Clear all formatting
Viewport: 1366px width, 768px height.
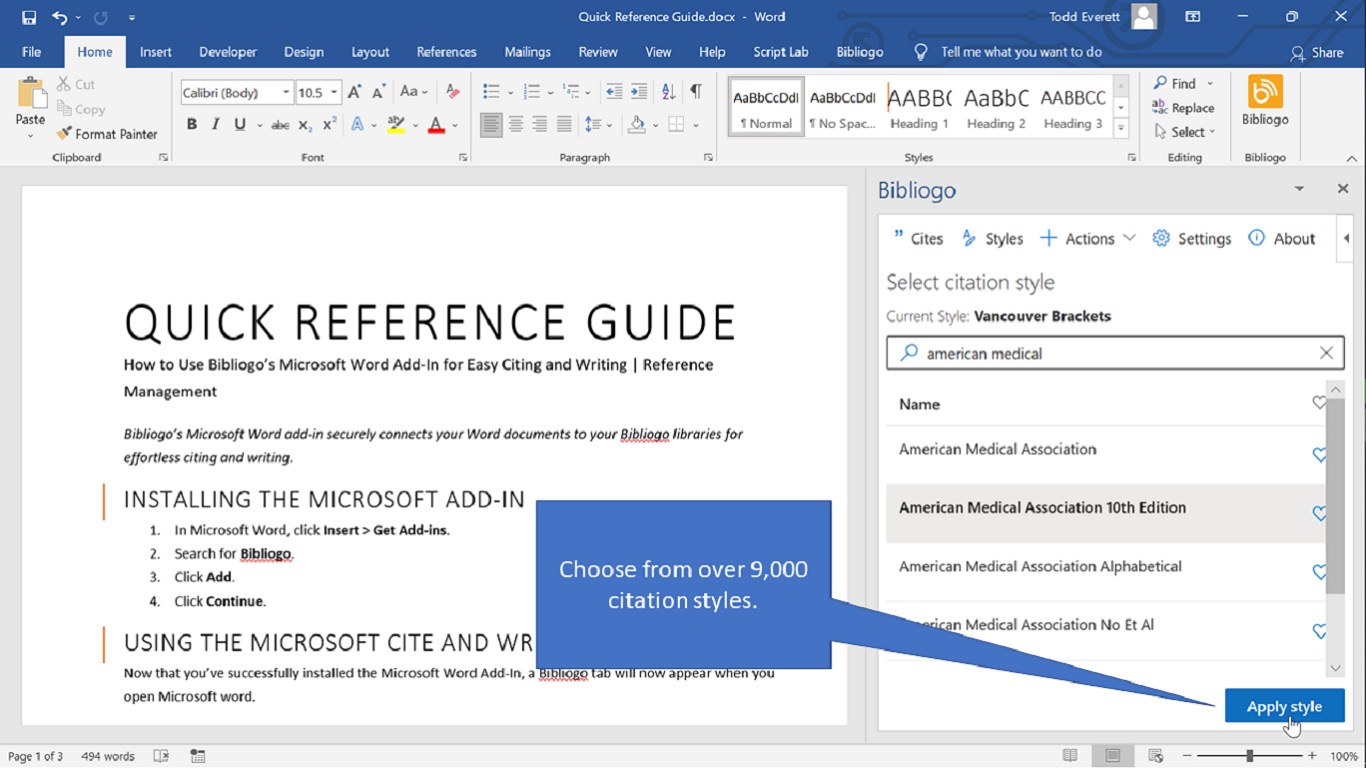452,92
